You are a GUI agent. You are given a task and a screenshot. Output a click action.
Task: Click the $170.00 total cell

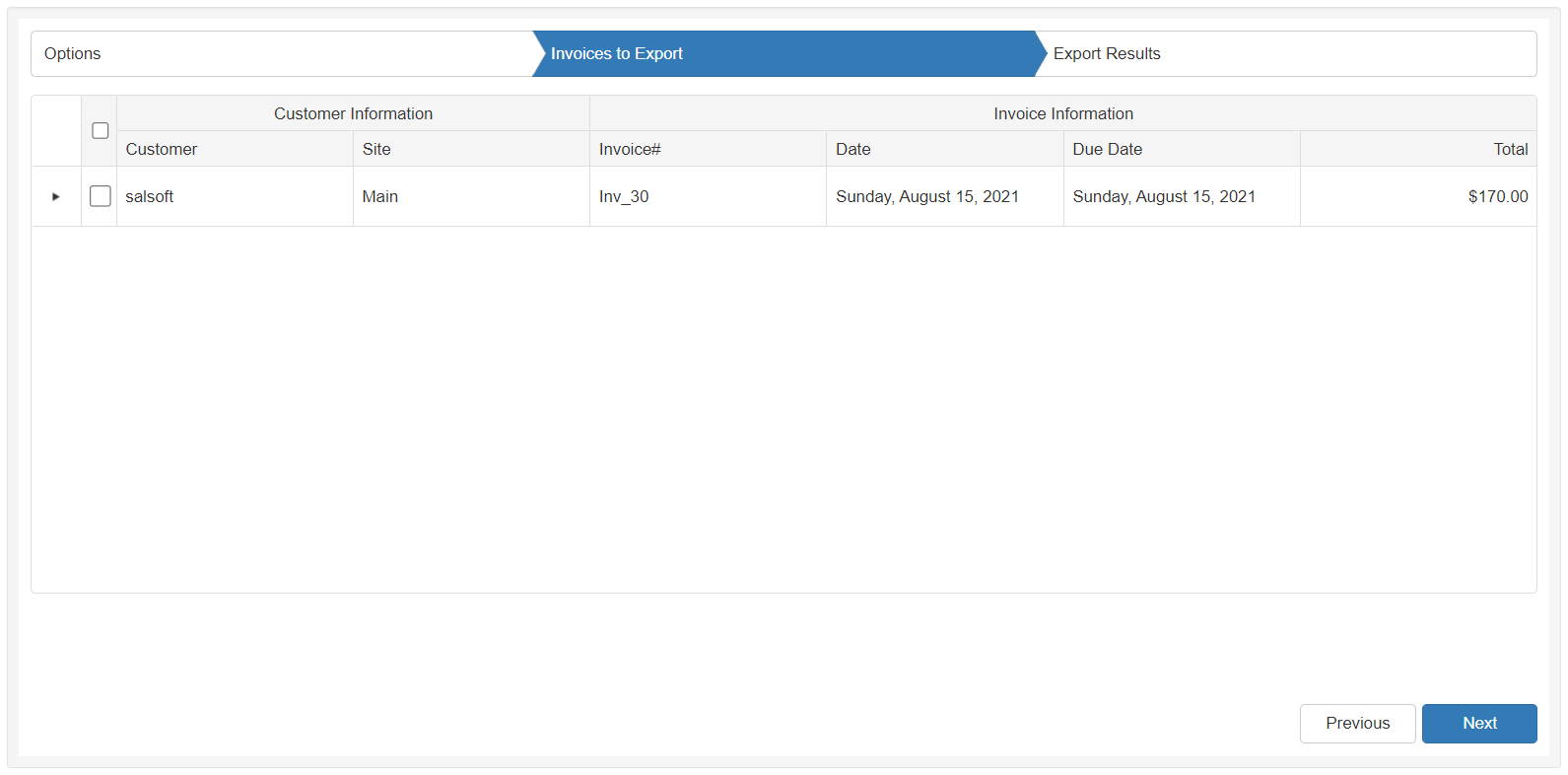[1497, 197]
